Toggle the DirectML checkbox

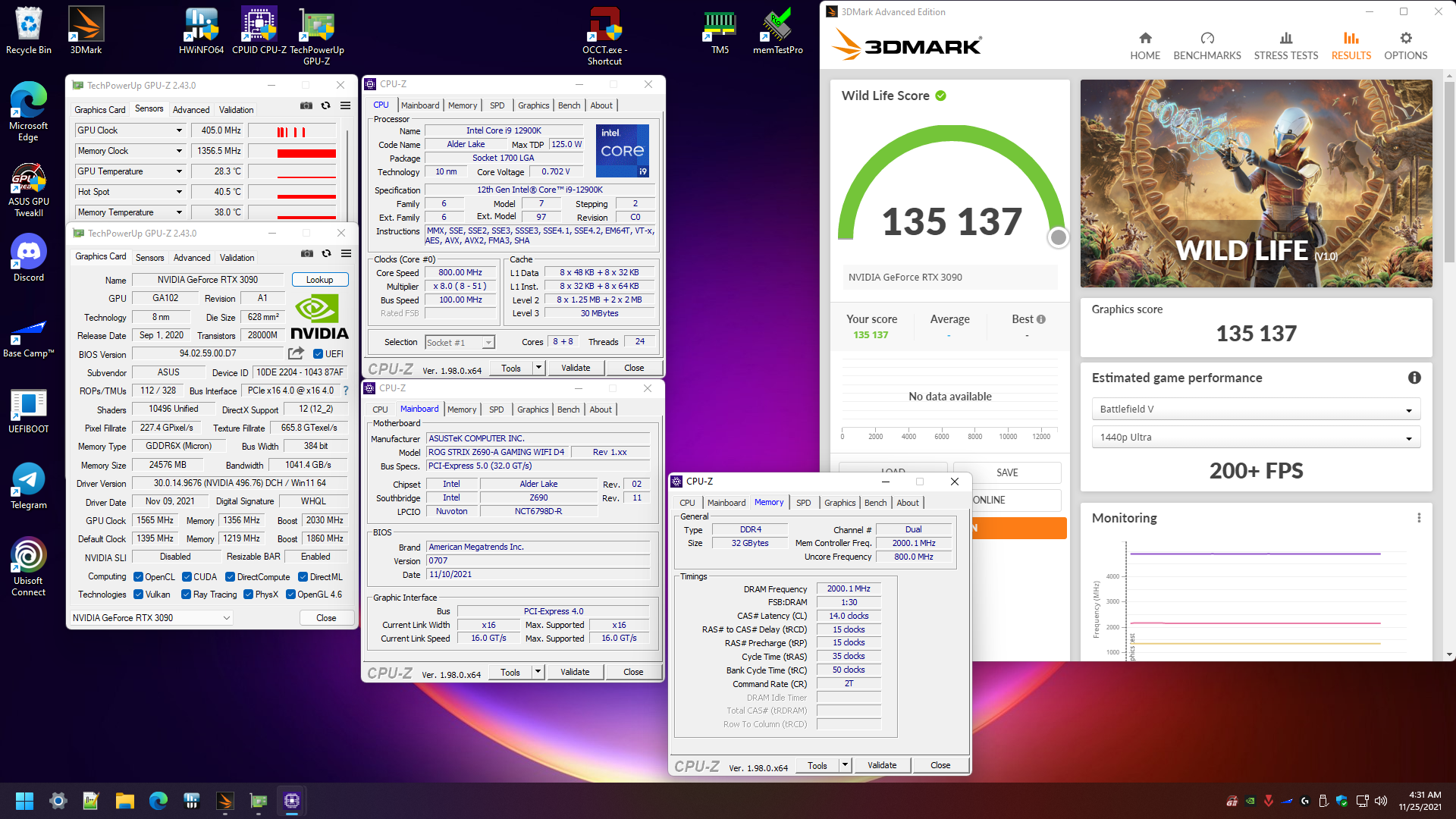pos(303,577)
